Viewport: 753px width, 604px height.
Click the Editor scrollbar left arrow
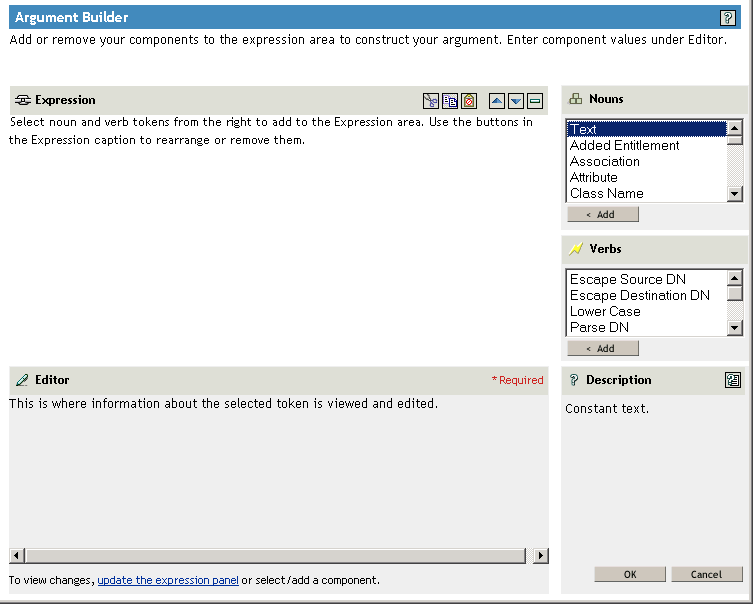16,556
